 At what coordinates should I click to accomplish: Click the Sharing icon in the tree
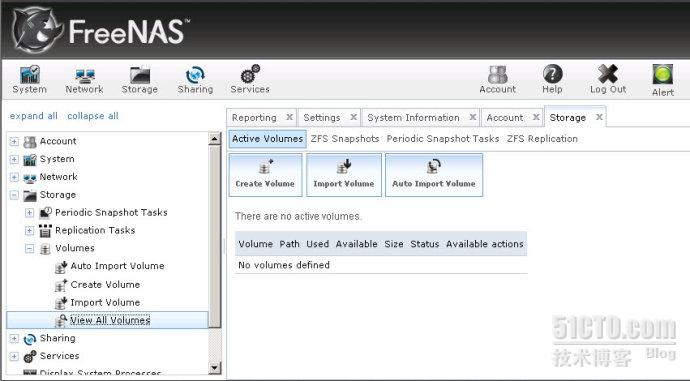29,339
